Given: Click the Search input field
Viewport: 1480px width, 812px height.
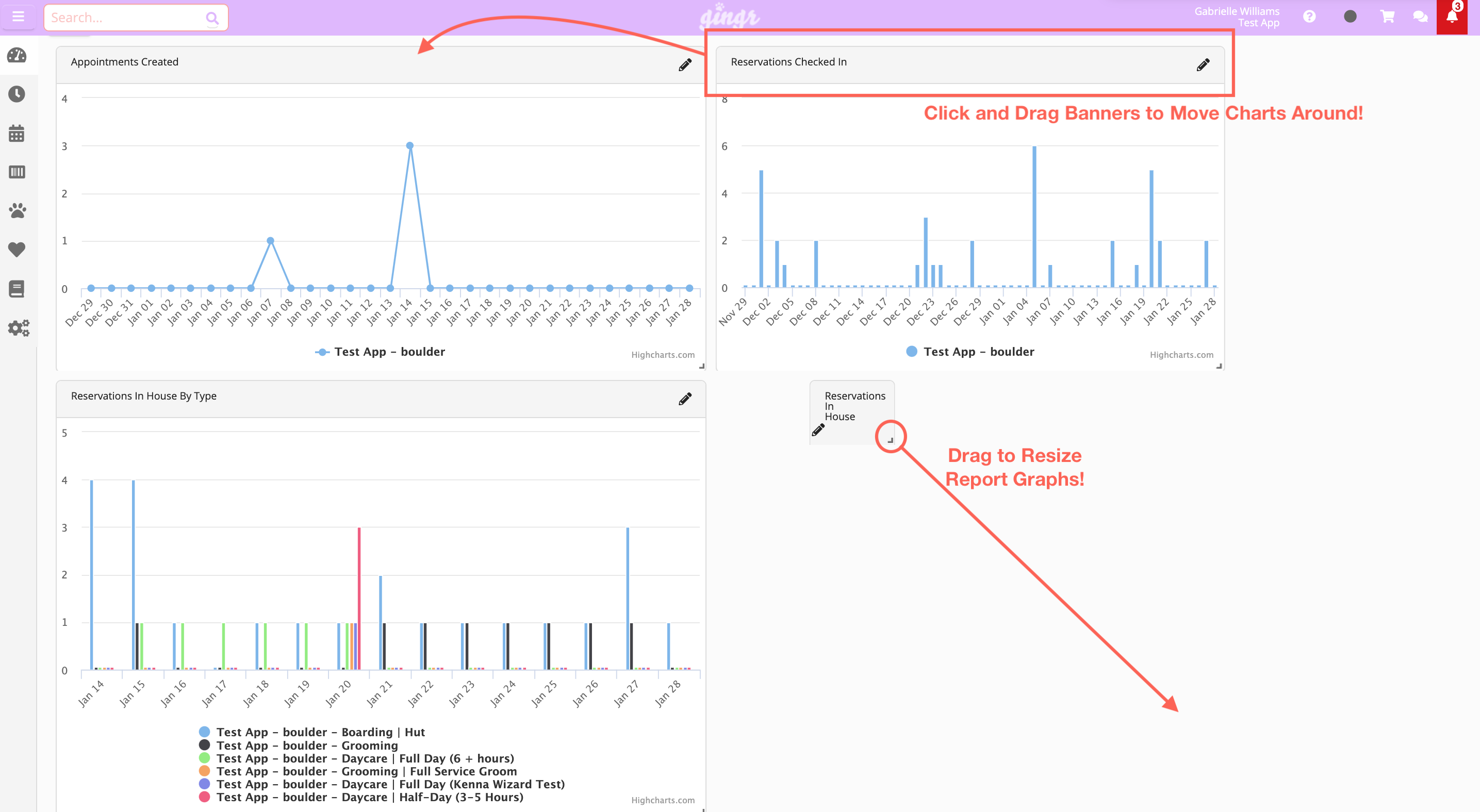Looking at the screenshot, I should point(136,17).
